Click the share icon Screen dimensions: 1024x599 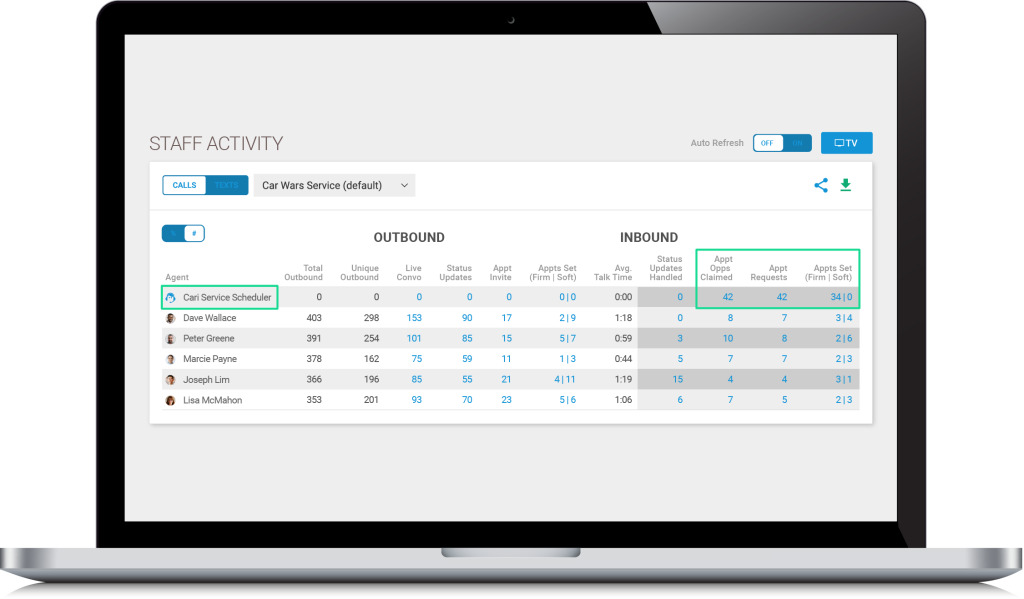point(821,186)
